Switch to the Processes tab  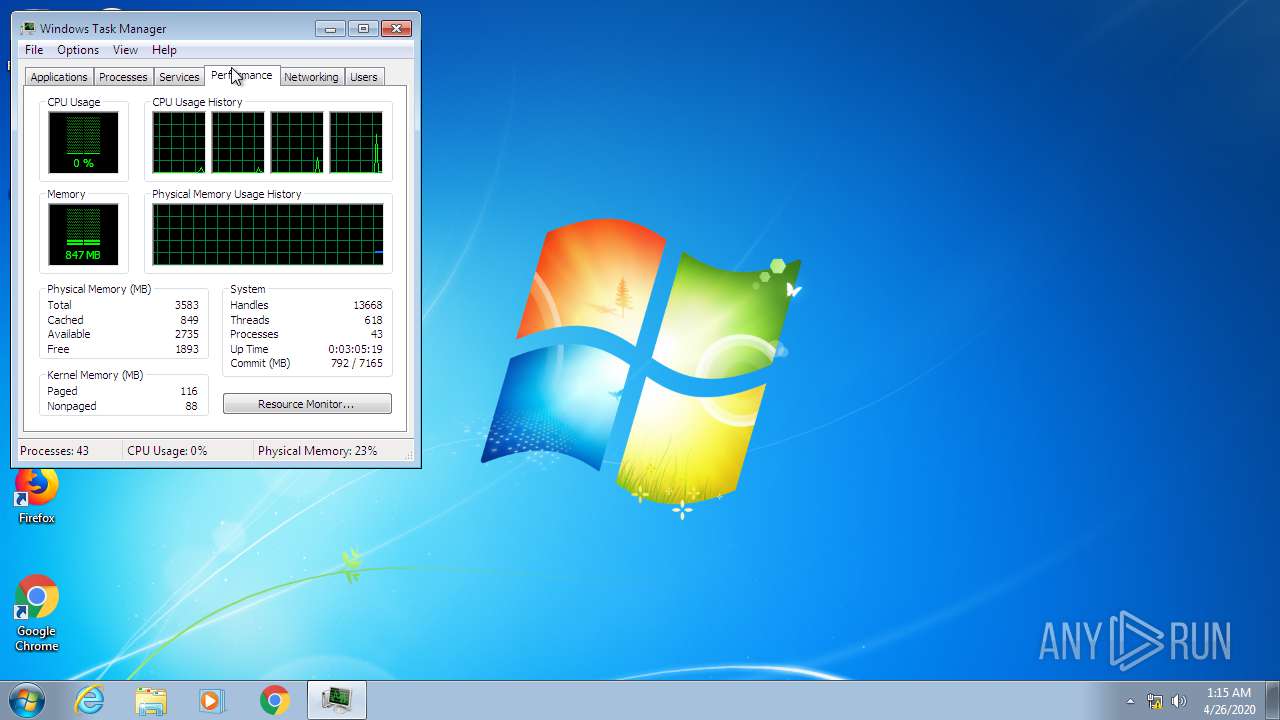(123, 77)
